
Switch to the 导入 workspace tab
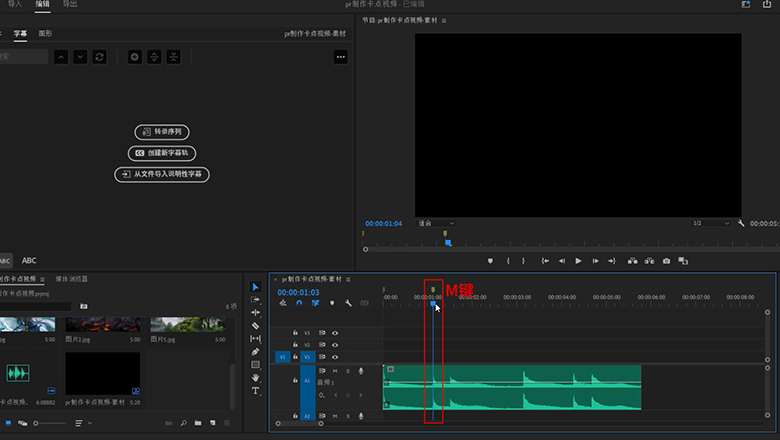(15, 4)
